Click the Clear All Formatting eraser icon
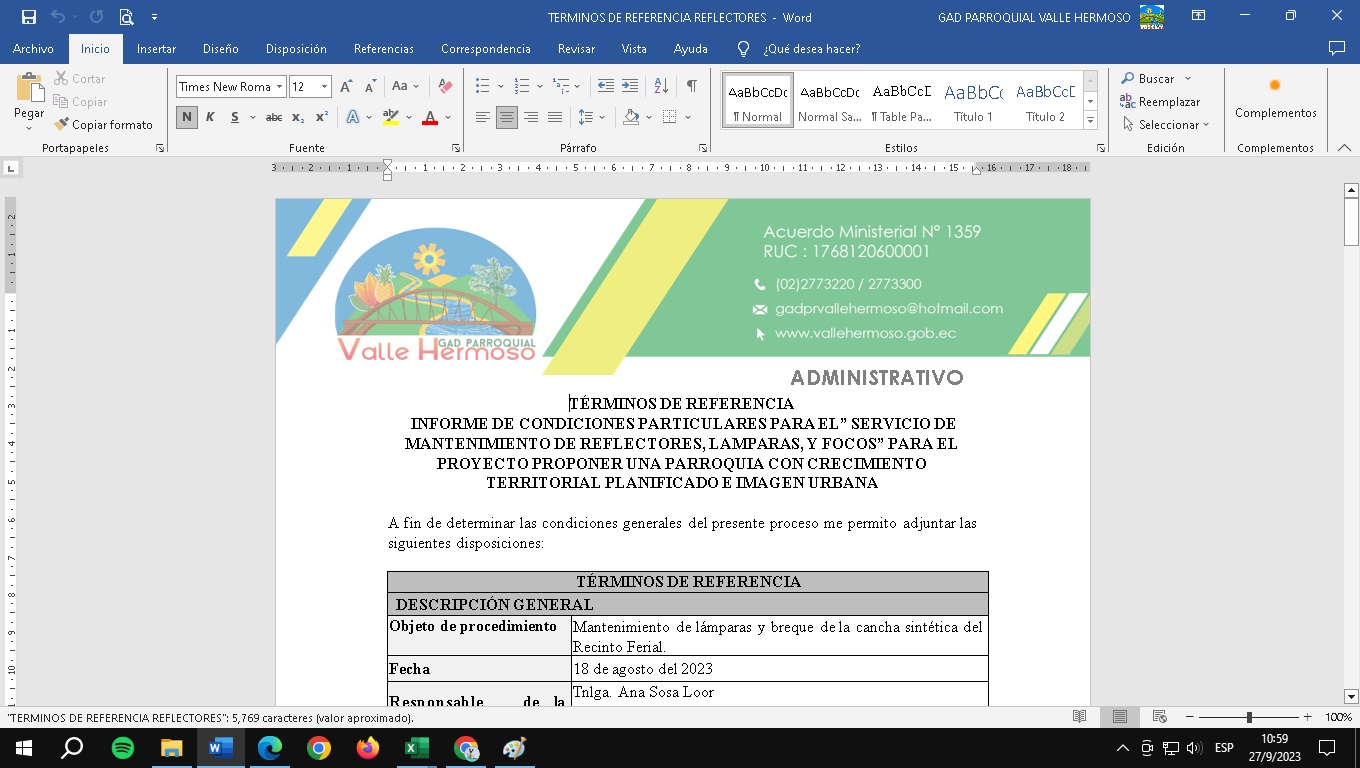The width and height of the screenshot is (1360, 768). [x=446, y=87]
